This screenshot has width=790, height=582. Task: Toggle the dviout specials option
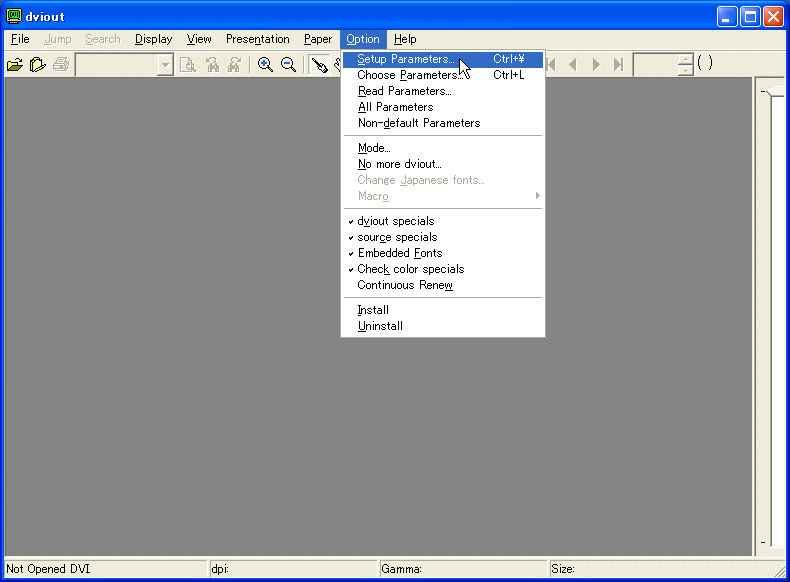(x=396, y=221)
